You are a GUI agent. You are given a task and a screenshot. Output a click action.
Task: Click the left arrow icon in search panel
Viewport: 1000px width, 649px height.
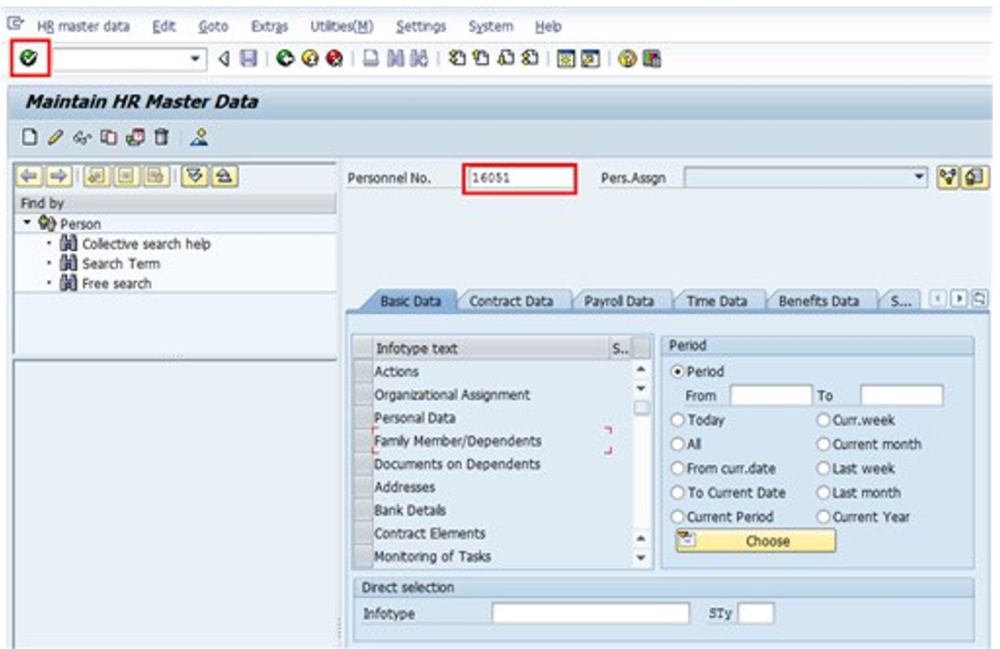(29, 177)
